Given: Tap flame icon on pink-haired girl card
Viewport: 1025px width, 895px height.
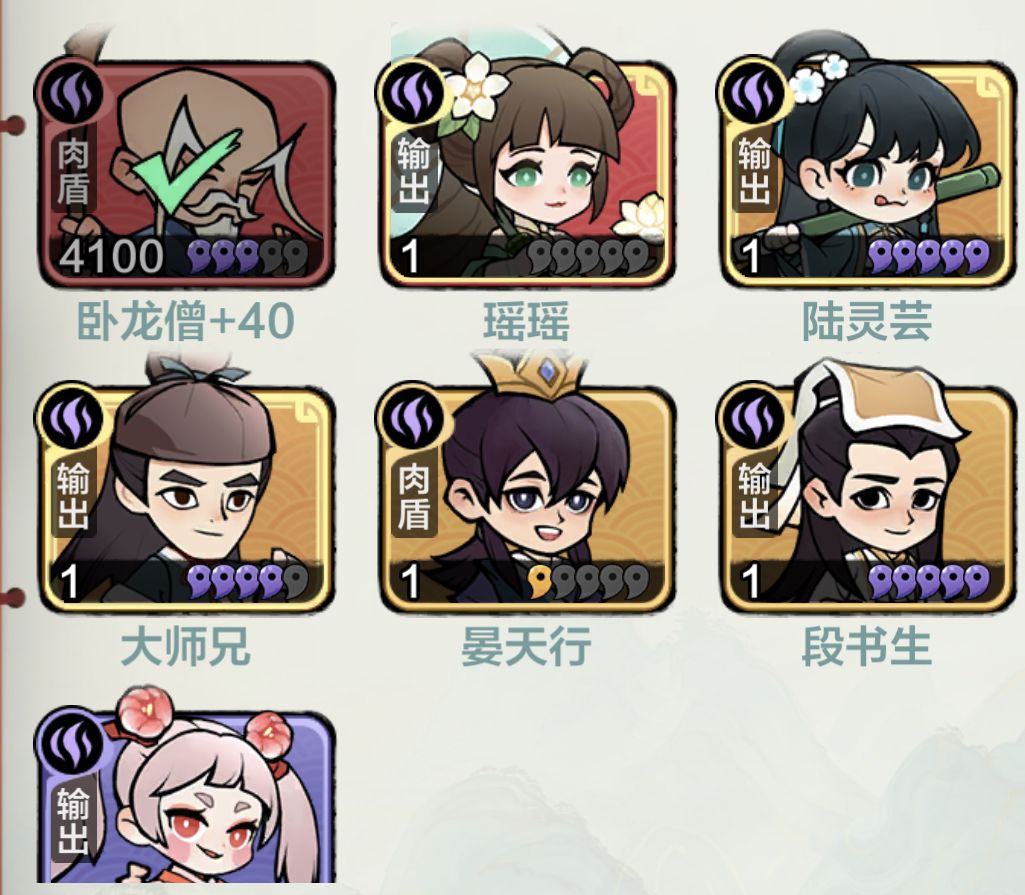Looking at the screenshot, I should [71, 743].
